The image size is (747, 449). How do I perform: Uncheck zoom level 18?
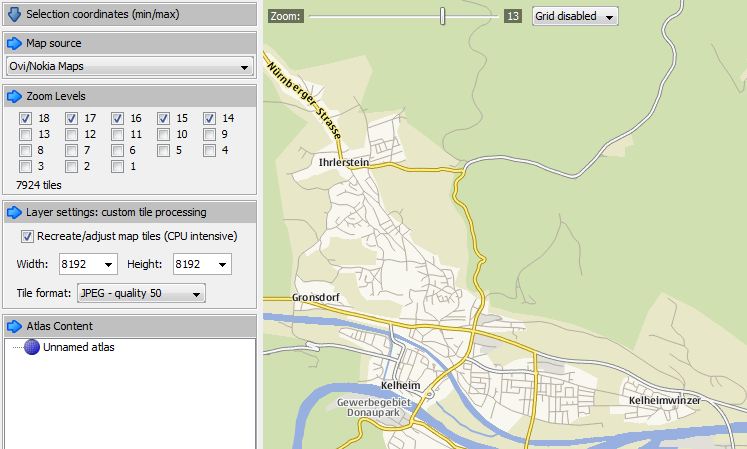coord(26,118)
